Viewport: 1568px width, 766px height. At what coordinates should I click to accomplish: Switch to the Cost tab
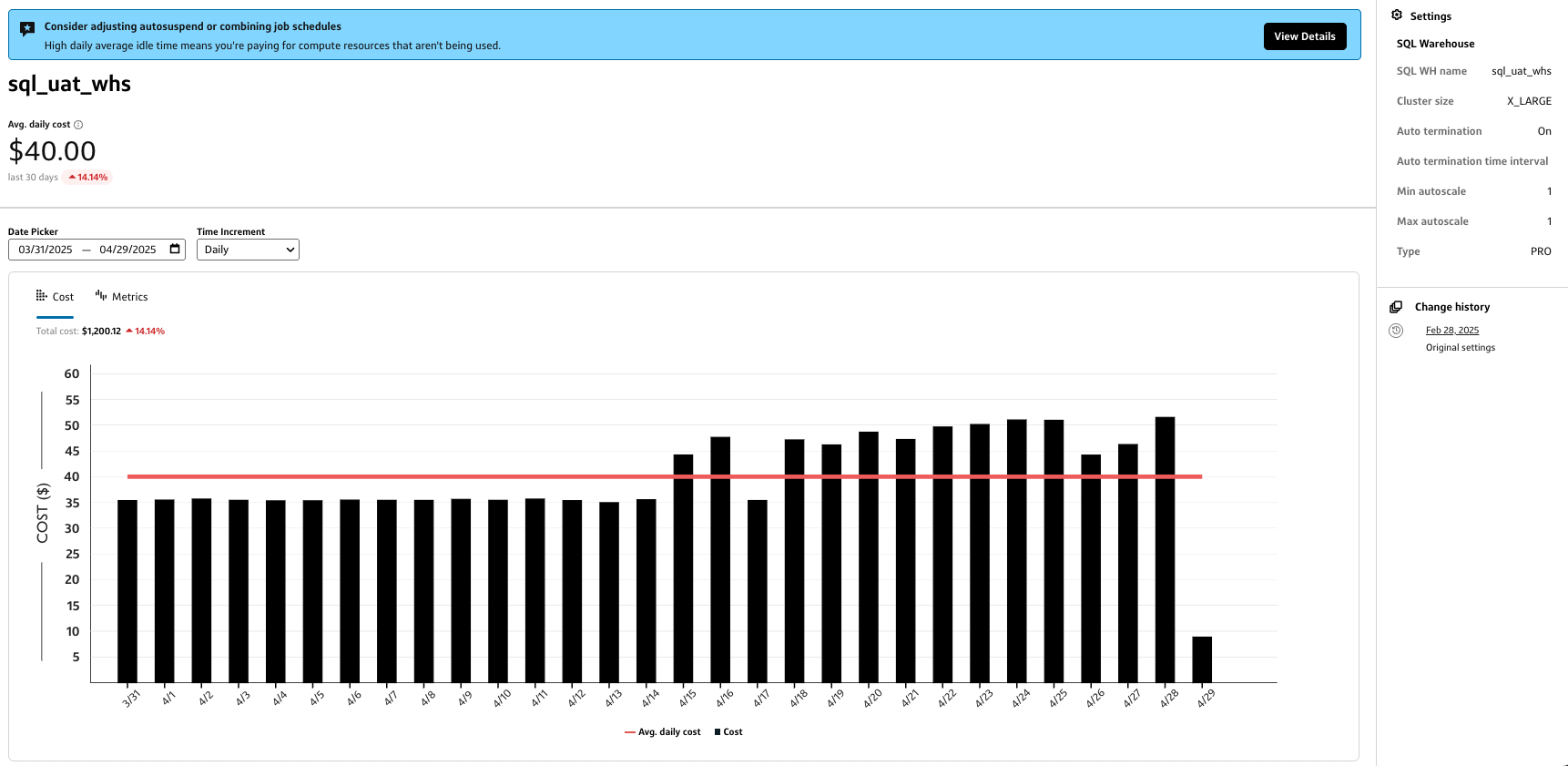(x=55, y=297)
